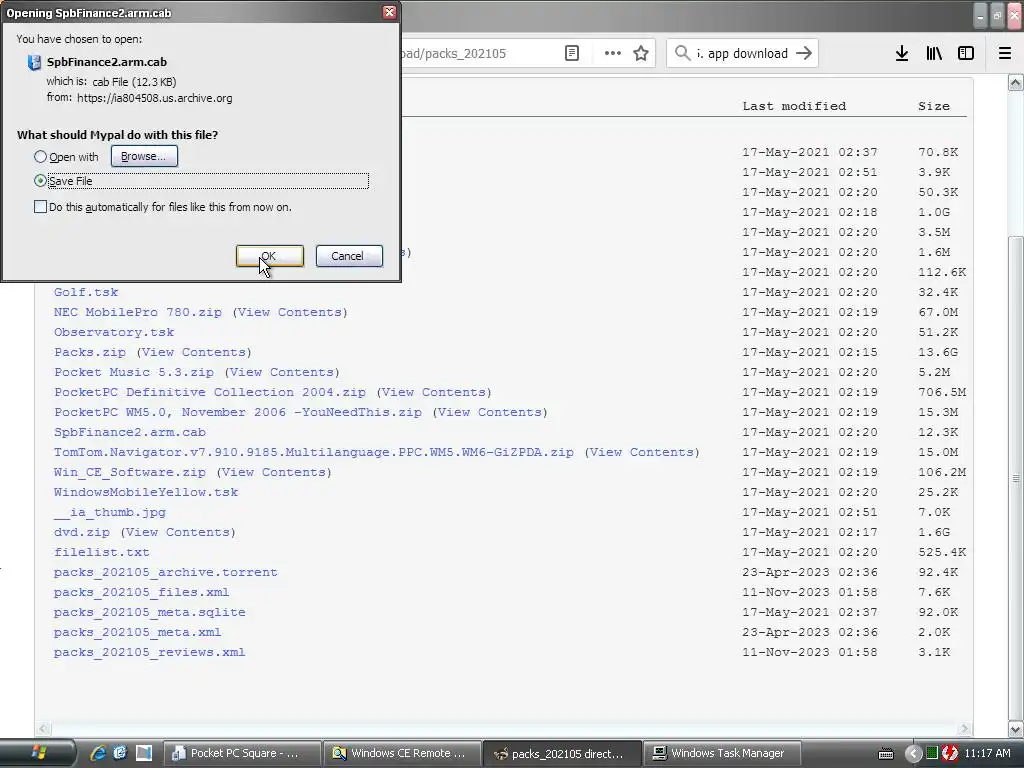Click the keyboard tray icon

[886, 754]
